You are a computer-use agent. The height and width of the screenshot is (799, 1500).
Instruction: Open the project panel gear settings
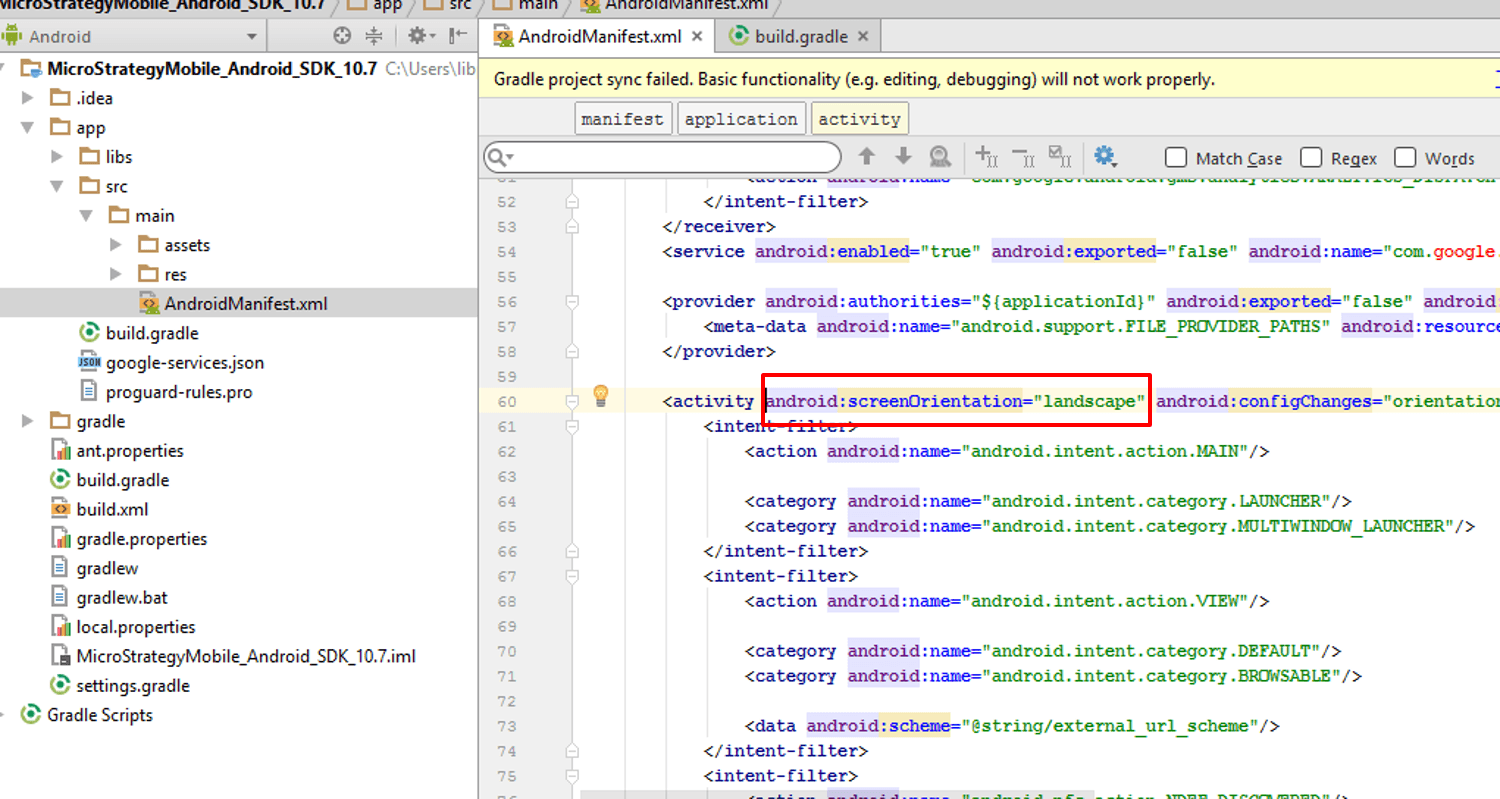point(417,36)
